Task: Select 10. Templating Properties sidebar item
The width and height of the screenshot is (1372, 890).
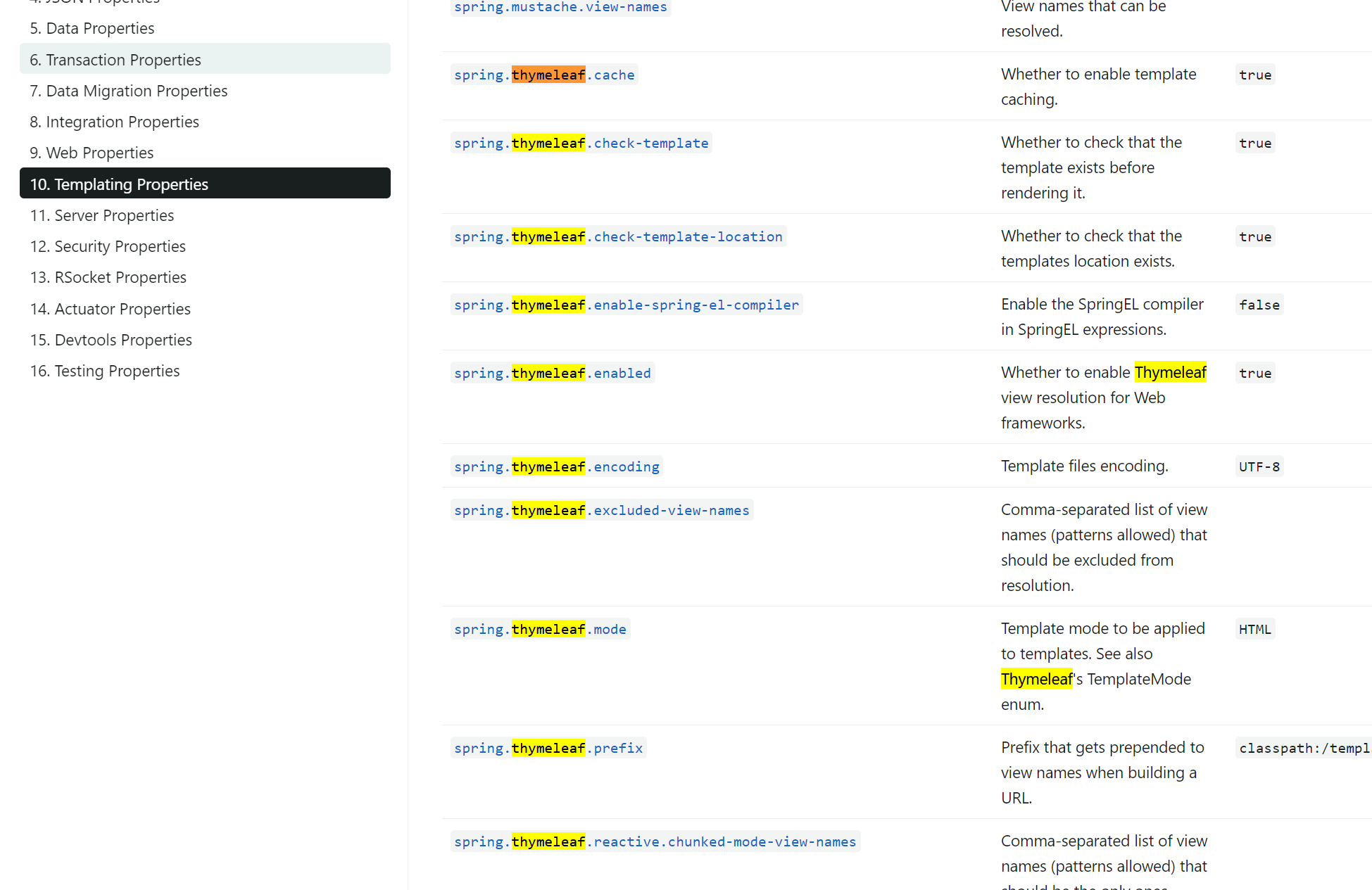Action: [205, 184]
